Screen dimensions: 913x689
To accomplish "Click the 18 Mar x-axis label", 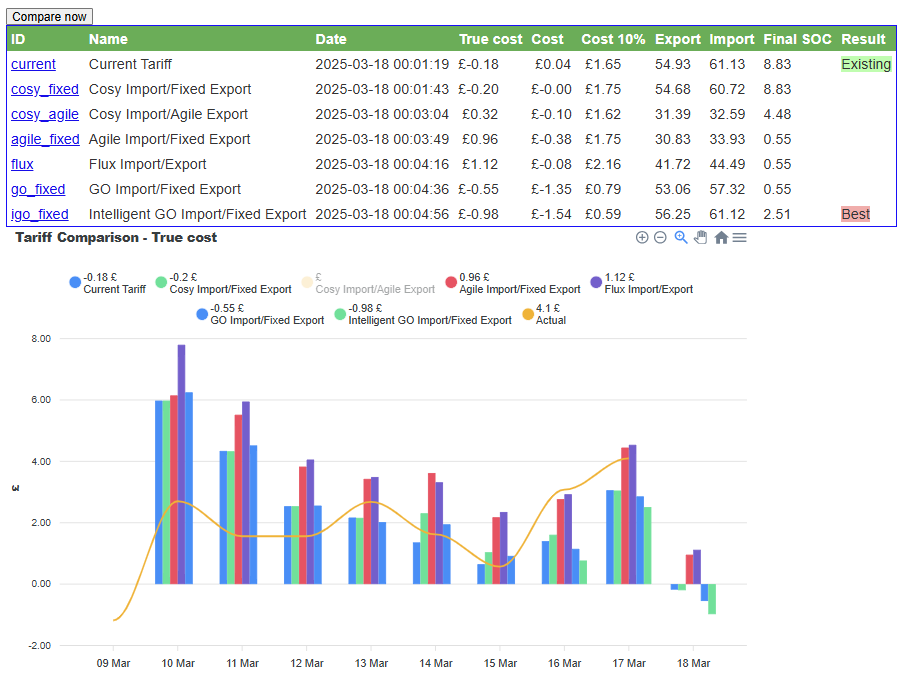I will pyautogui.click(x=693, y=663).
